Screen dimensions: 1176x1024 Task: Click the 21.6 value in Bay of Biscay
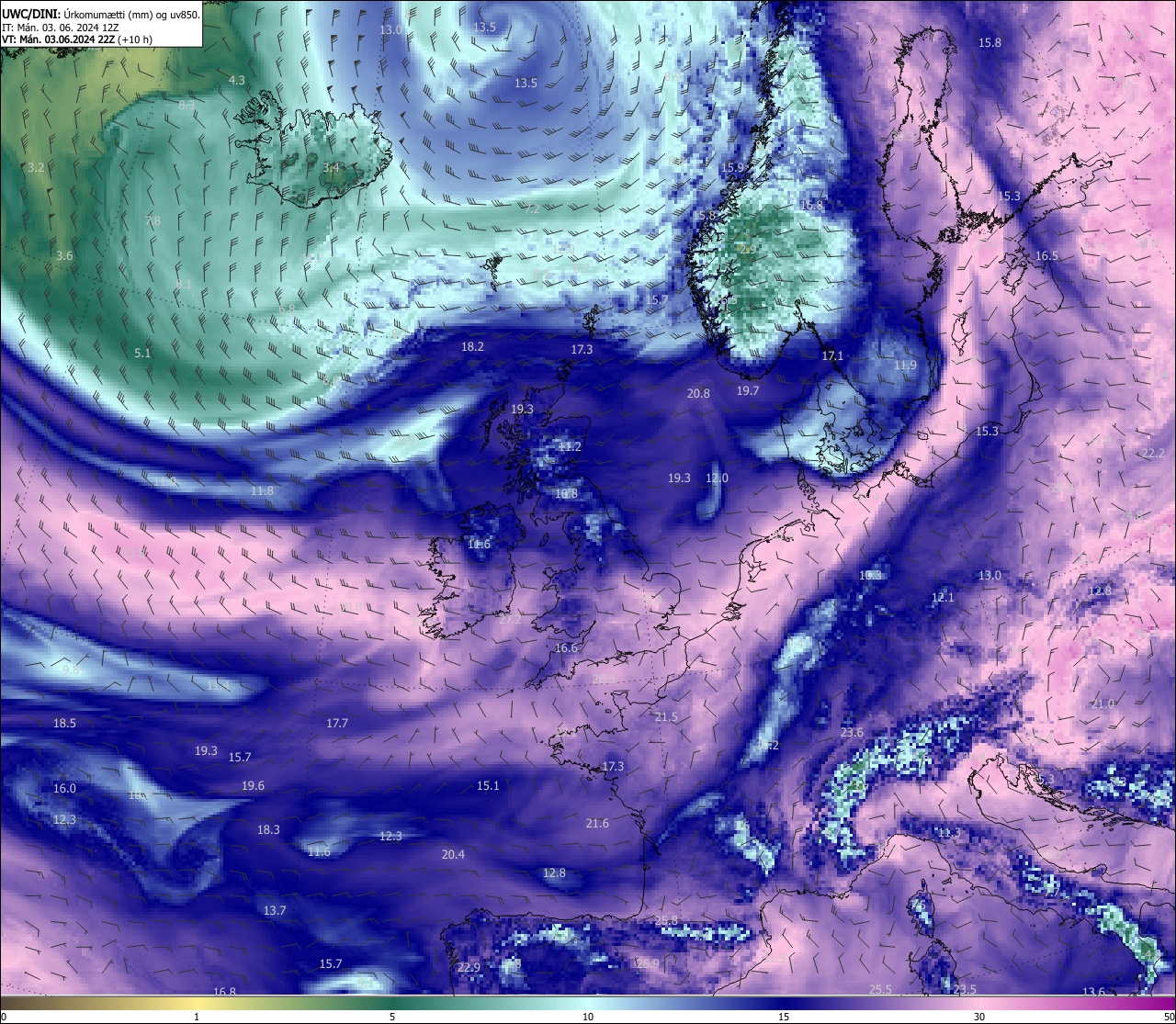597,824
